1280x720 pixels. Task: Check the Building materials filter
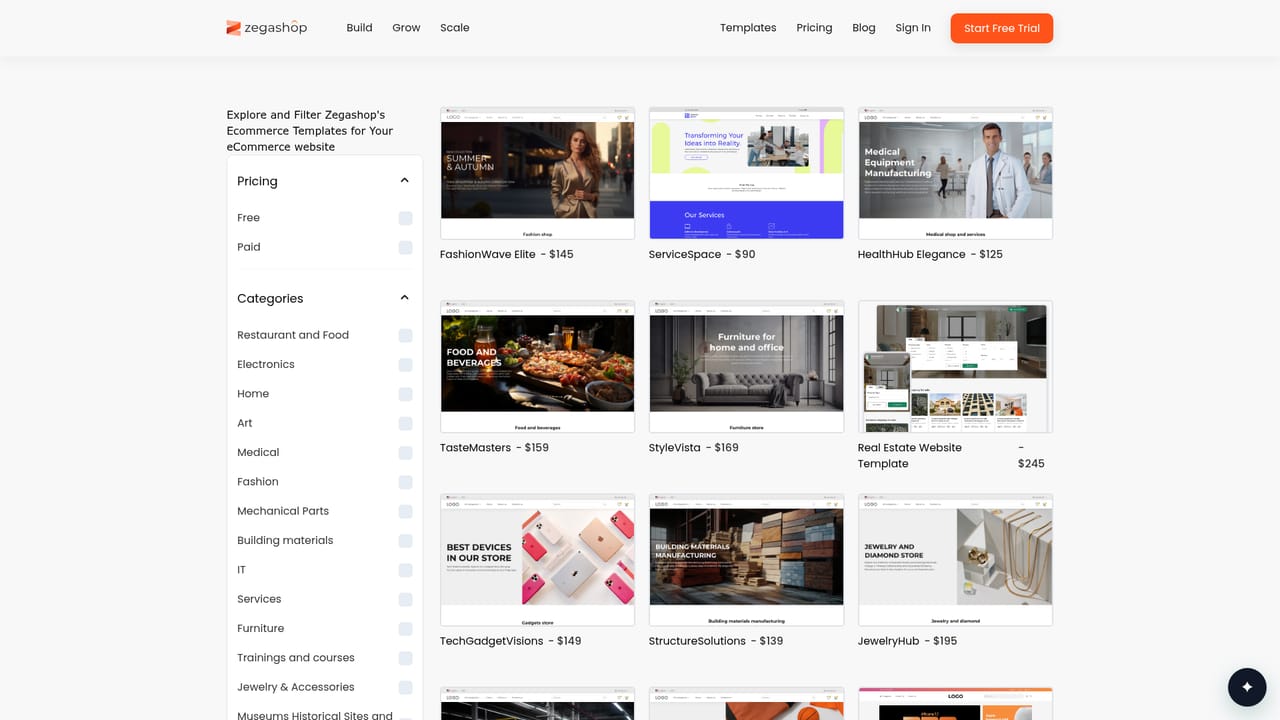[x=405, y=541]
